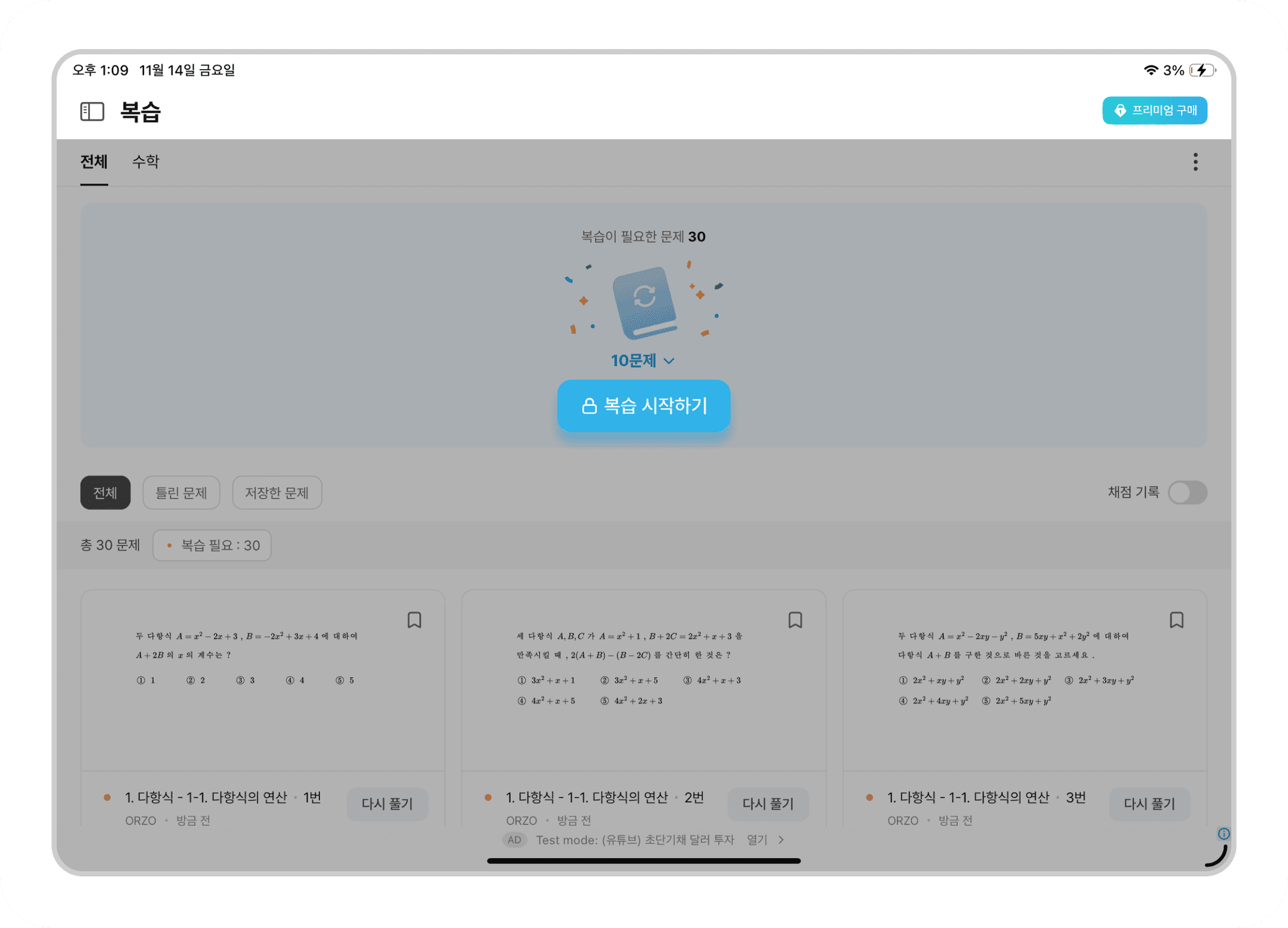Click 다시 풀기 on problem 3
This screenshot has height=928, width=1288.
1149,803
